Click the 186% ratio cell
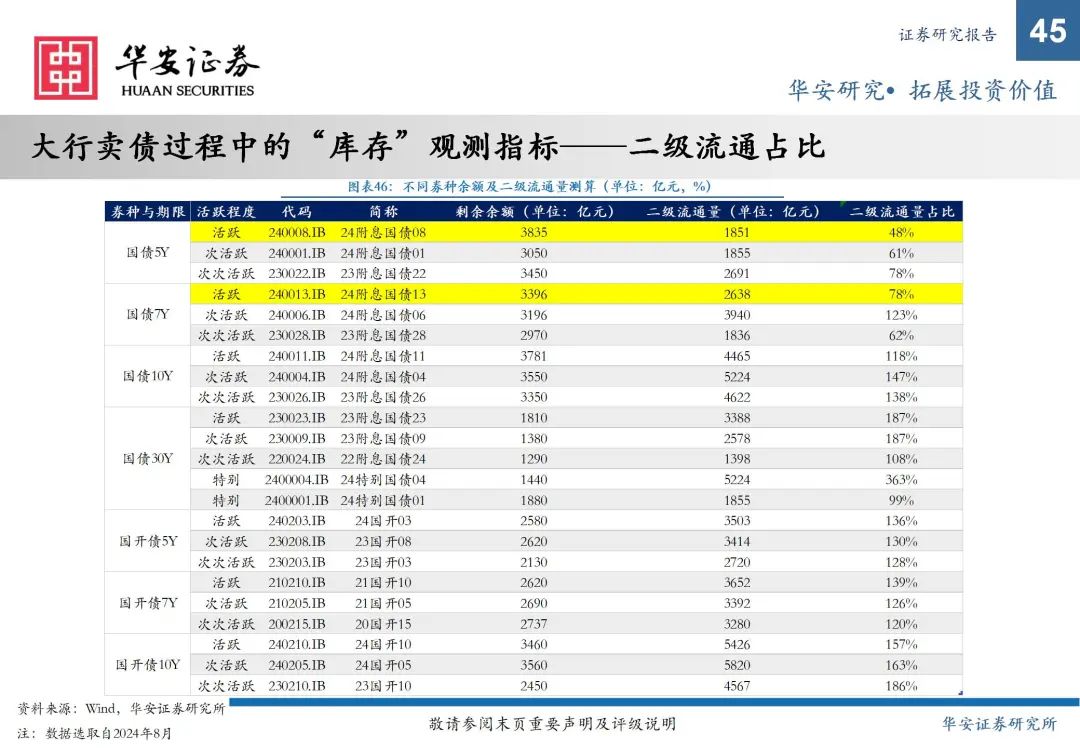 point(902,686)
